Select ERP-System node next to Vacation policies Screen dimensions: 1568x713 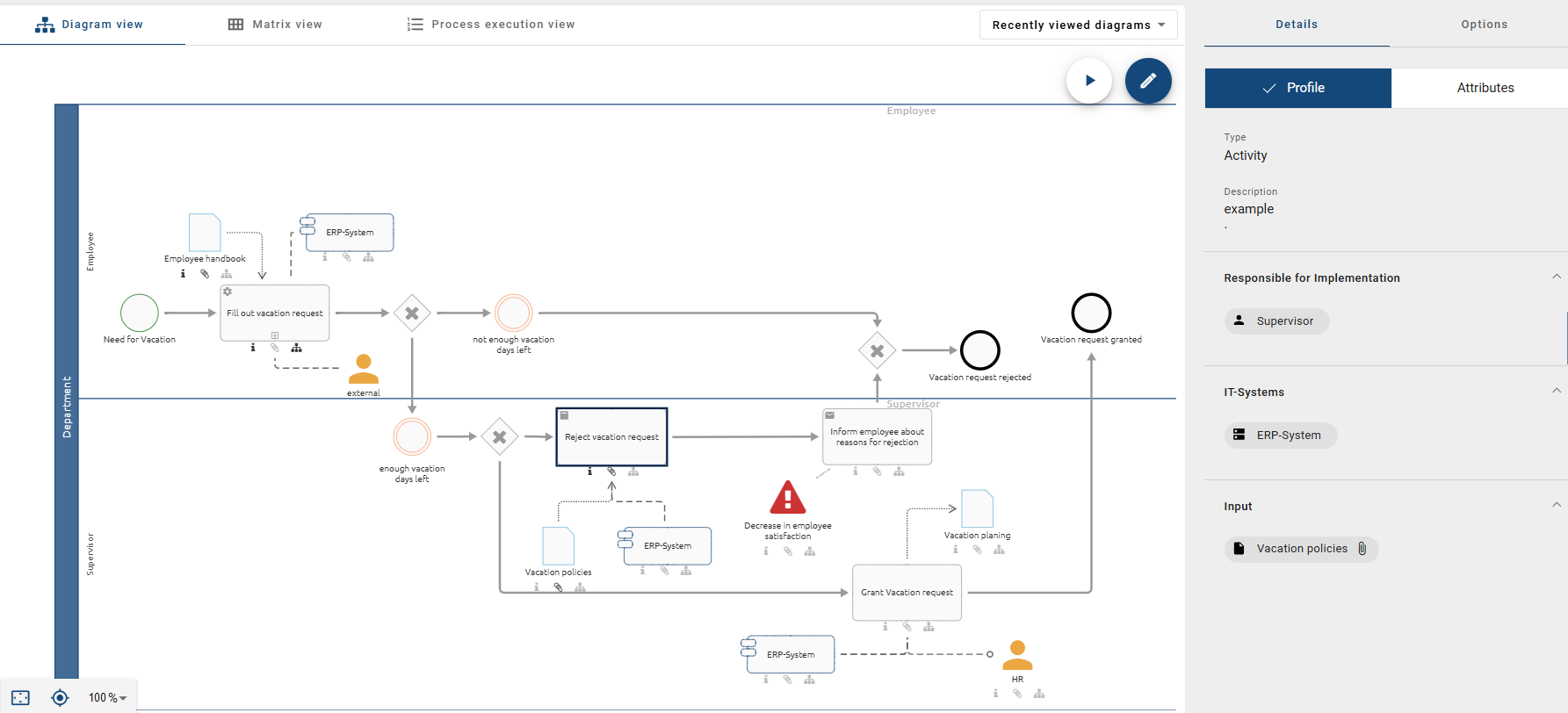pos(666,546)
